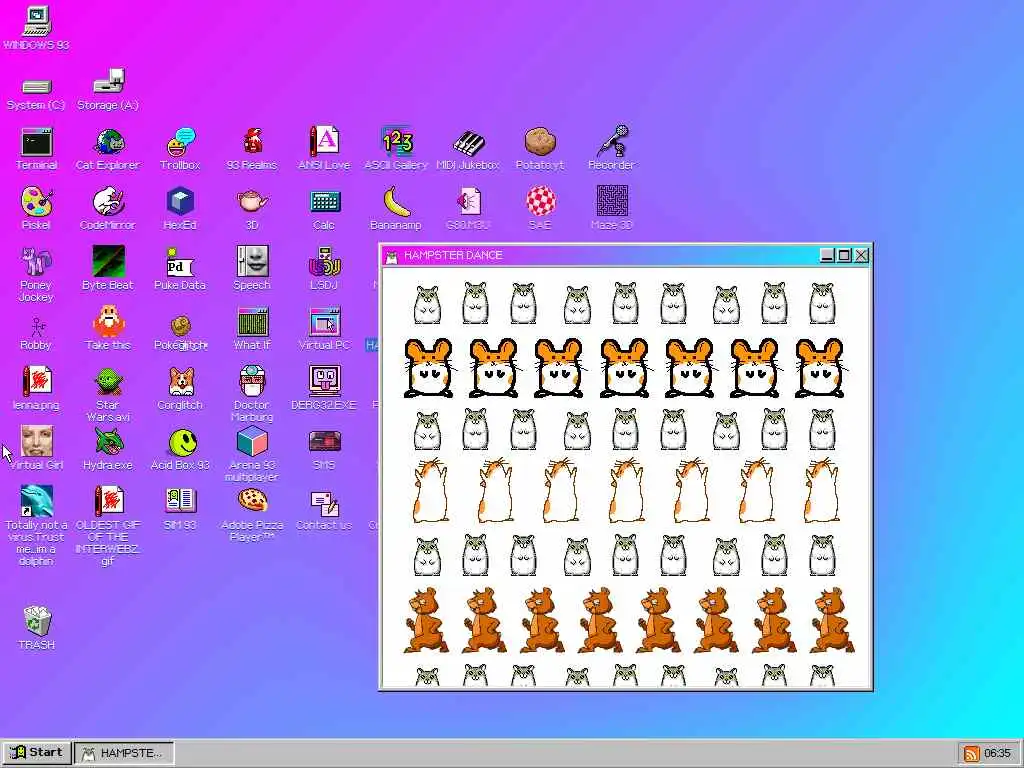The image size is (1024, 768).
Task: Open the Potato.yt icon
Action: tap(540, 142)
